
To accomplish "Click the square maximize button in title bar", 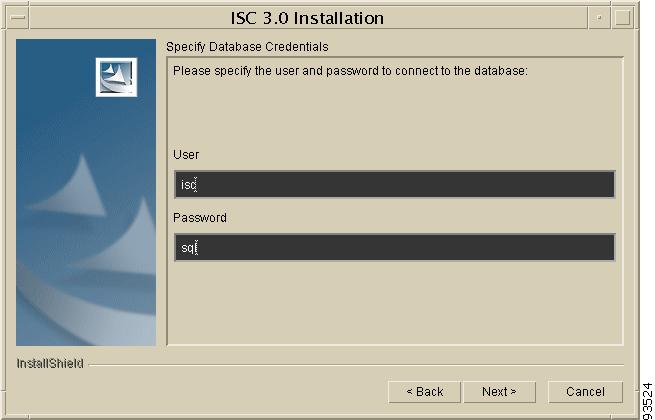I will [622, 18].
